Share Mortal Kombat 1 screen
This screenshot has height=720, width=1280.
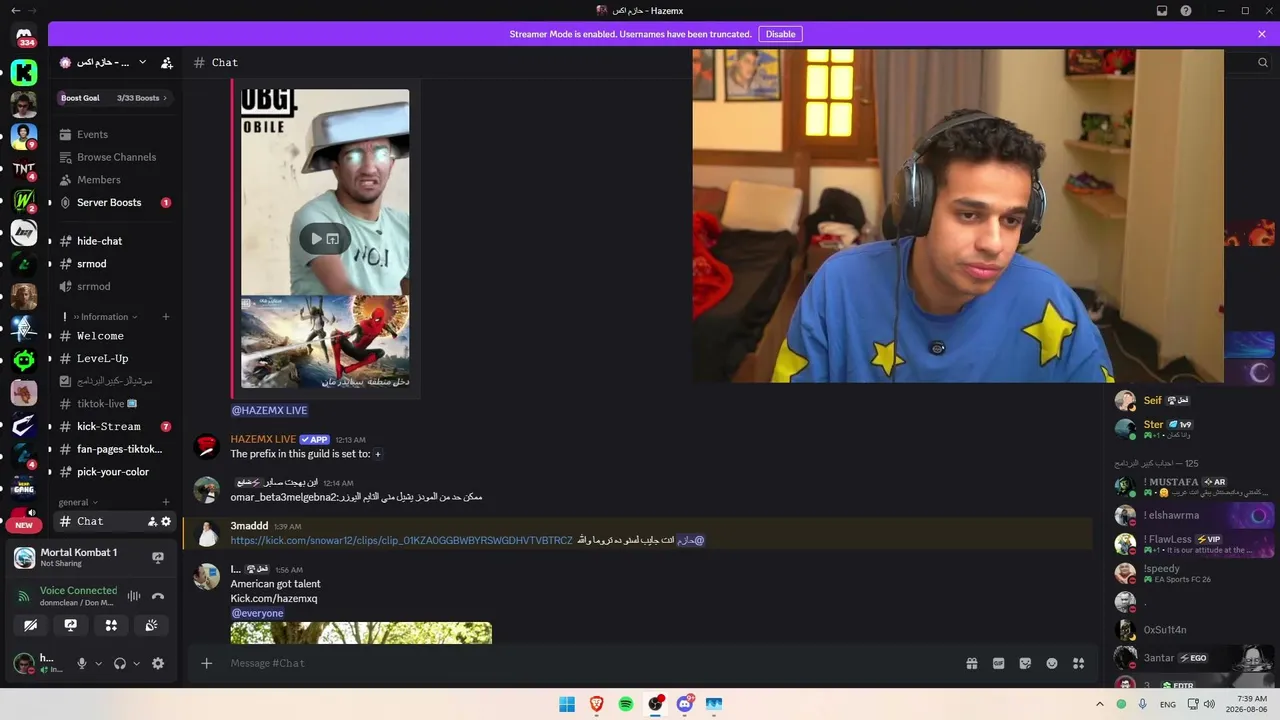point(158,558)
